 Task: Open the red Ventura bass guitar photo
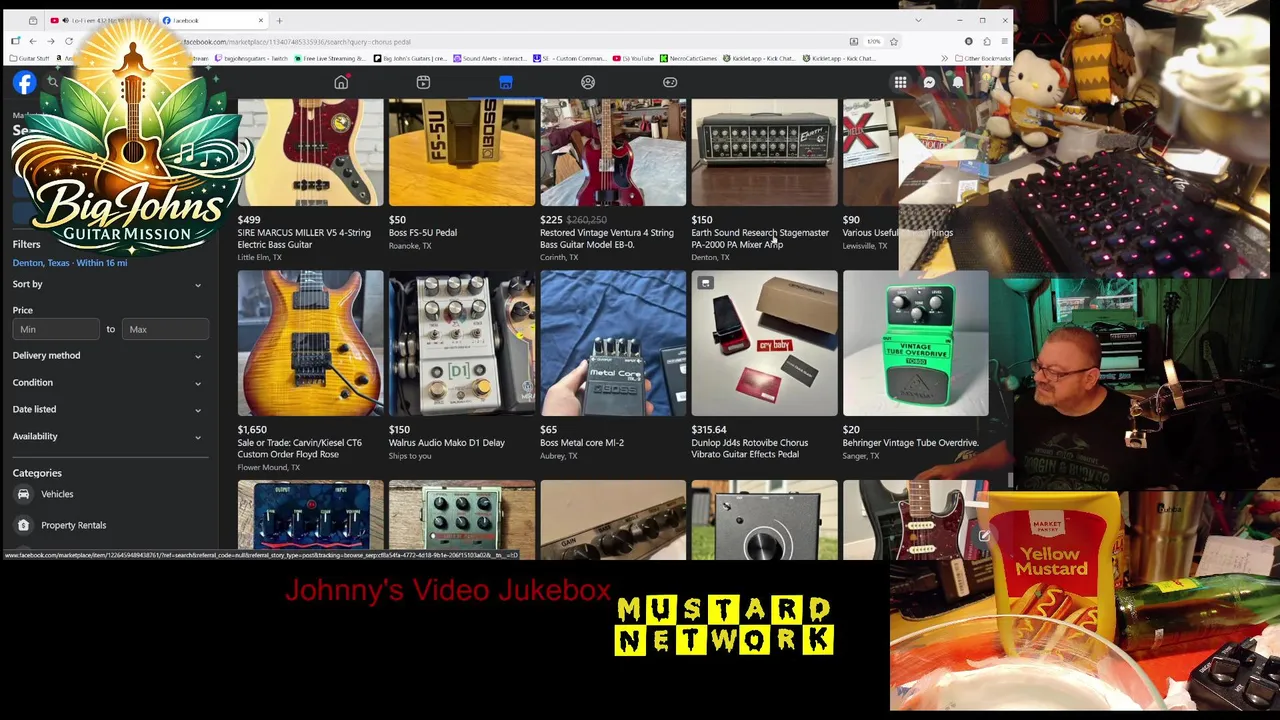(x=613, y=152)
